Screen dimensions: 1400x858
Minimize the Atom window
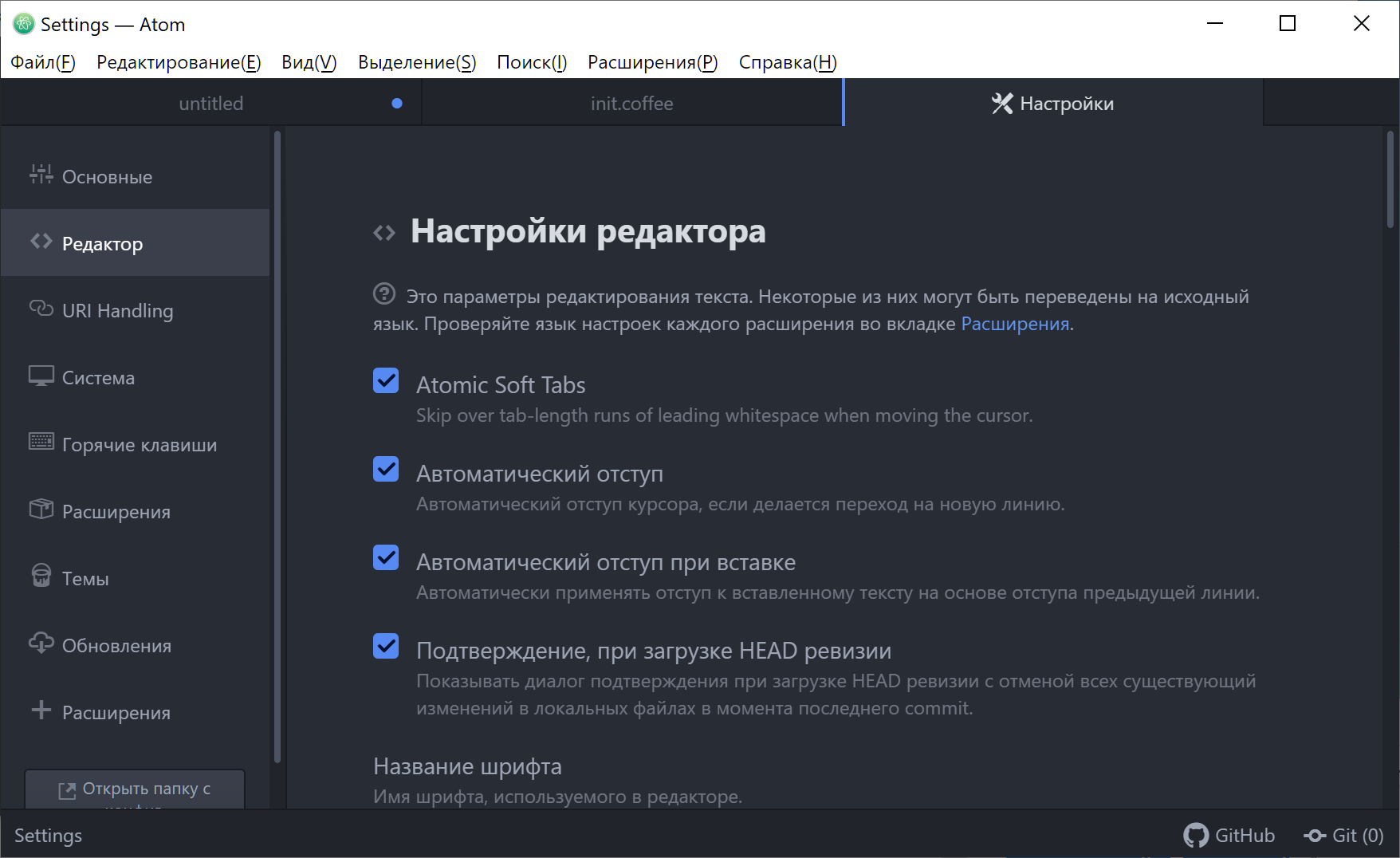pyautogui.click(x=1214, y=24)
